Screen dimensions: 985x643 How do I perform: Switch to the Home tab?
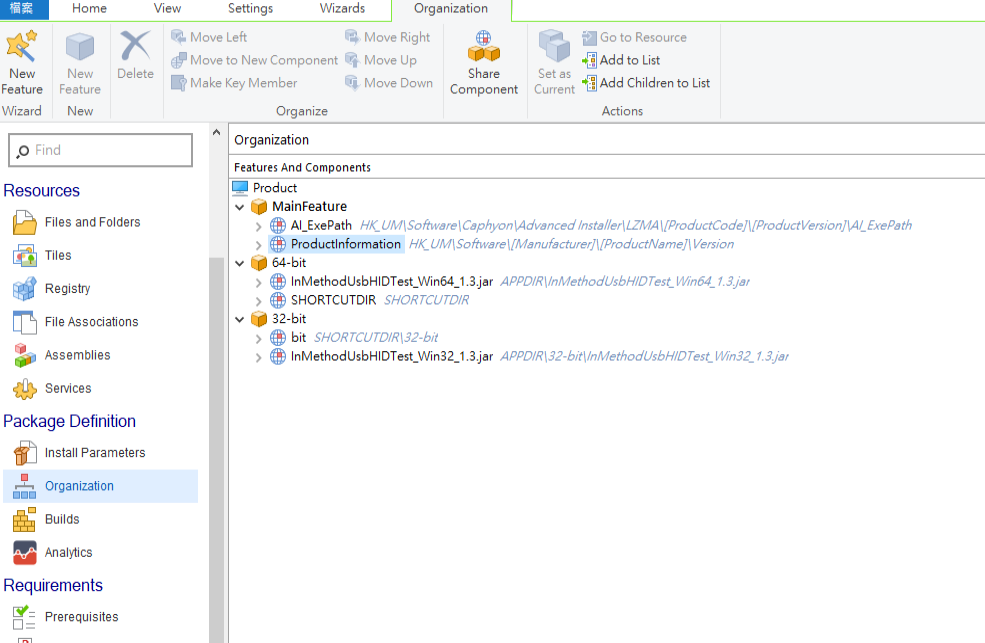click(x=89, y=8)
